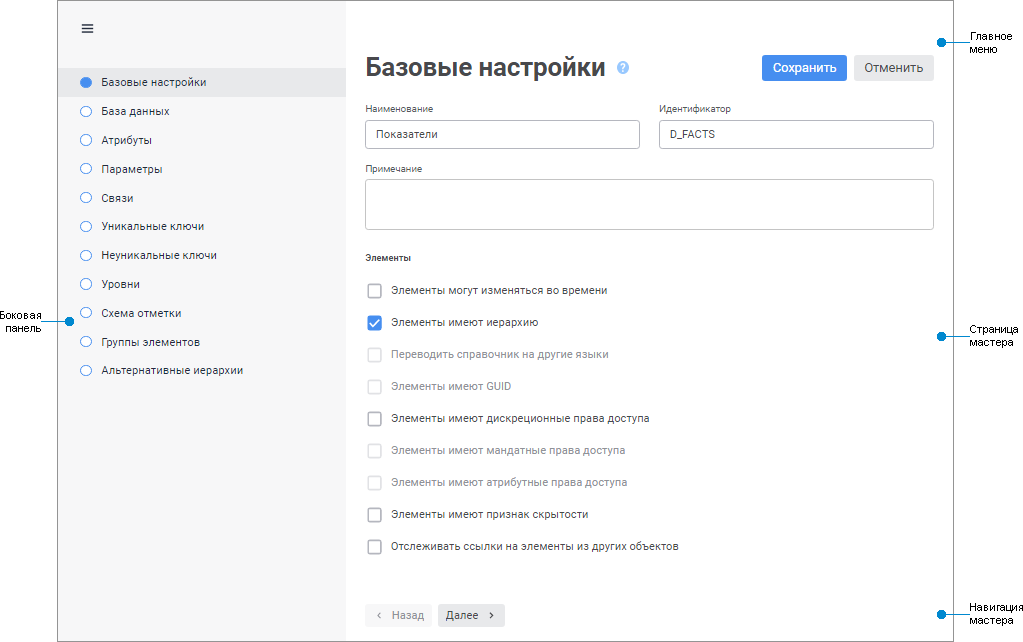The height and width of the screenshot is (642, 1023).
Task: Check 'Отслеживать ссылки на элементы из других объектов'
Action: click(374, 546)
